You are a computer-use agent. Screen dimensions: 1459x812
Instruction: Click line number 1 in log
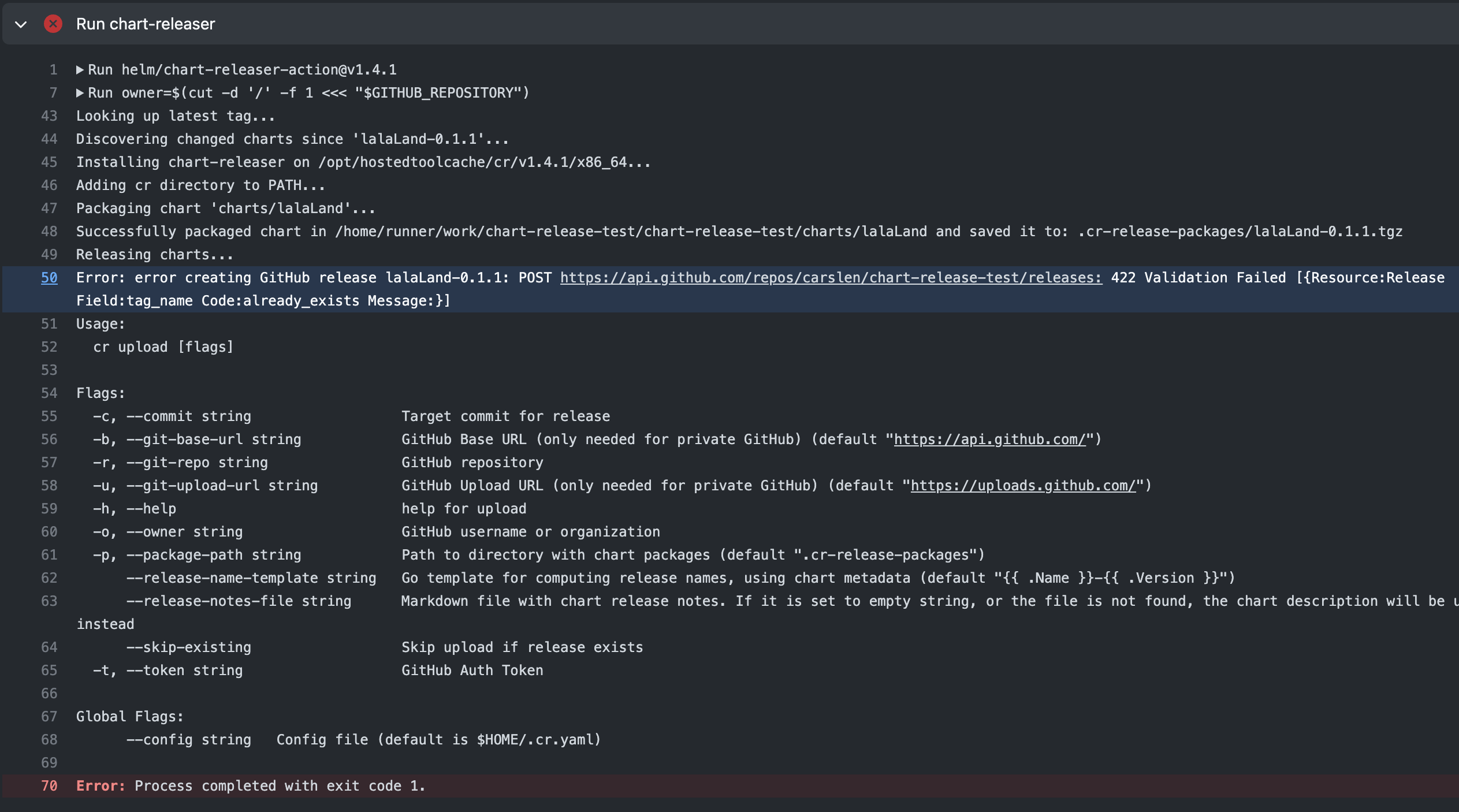point(53,70)
